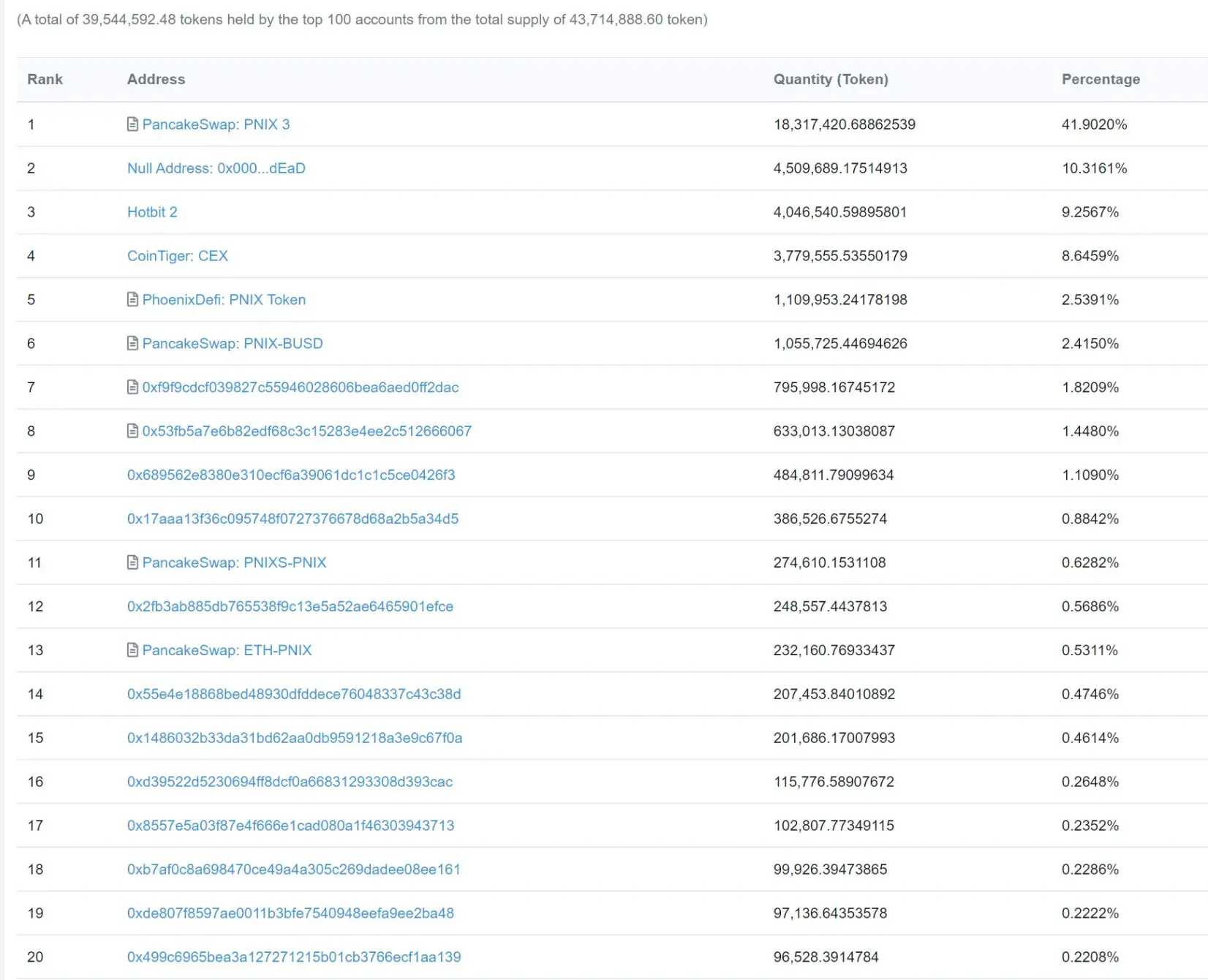Screen dimensions: 1208x980
Task: Click contract icon beside PhoenixDefi: PNIX Token
Action: click(x=132, y=300)
